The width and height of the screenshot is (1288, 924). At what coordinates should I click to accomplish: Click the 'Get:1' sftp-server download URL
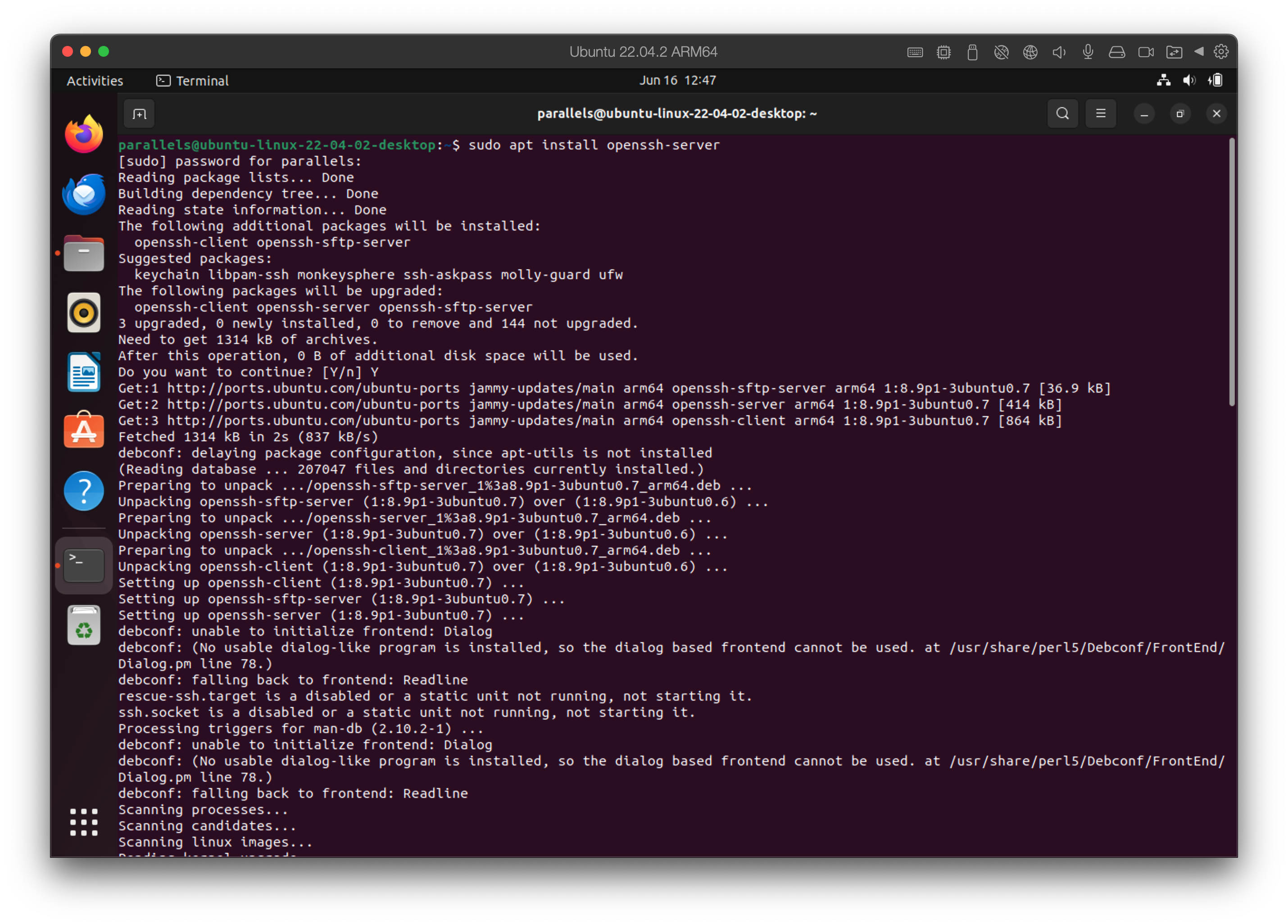coord(313,389)
